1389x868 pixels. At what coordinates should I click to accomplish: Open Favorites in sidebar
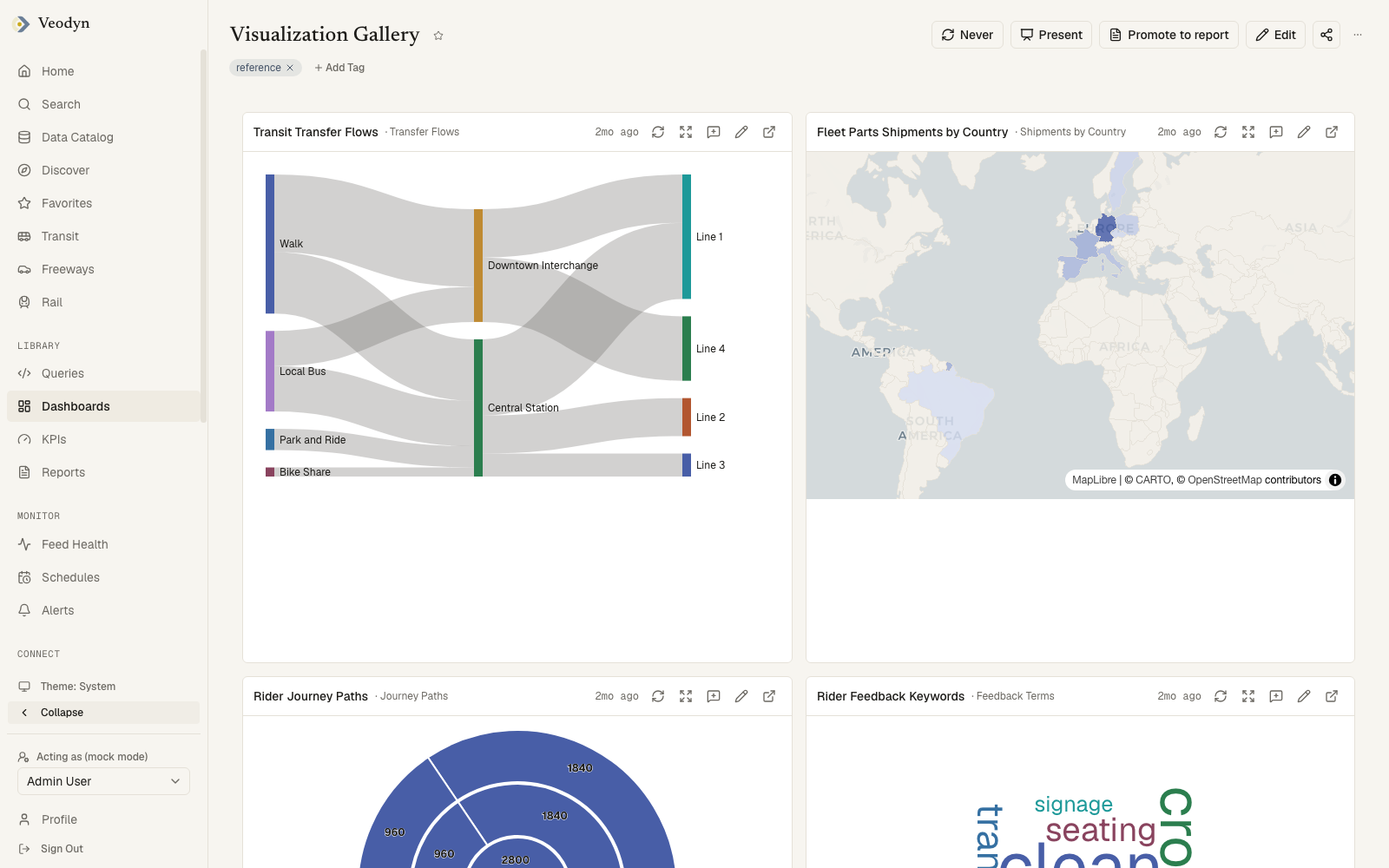[x=103, y=203]
